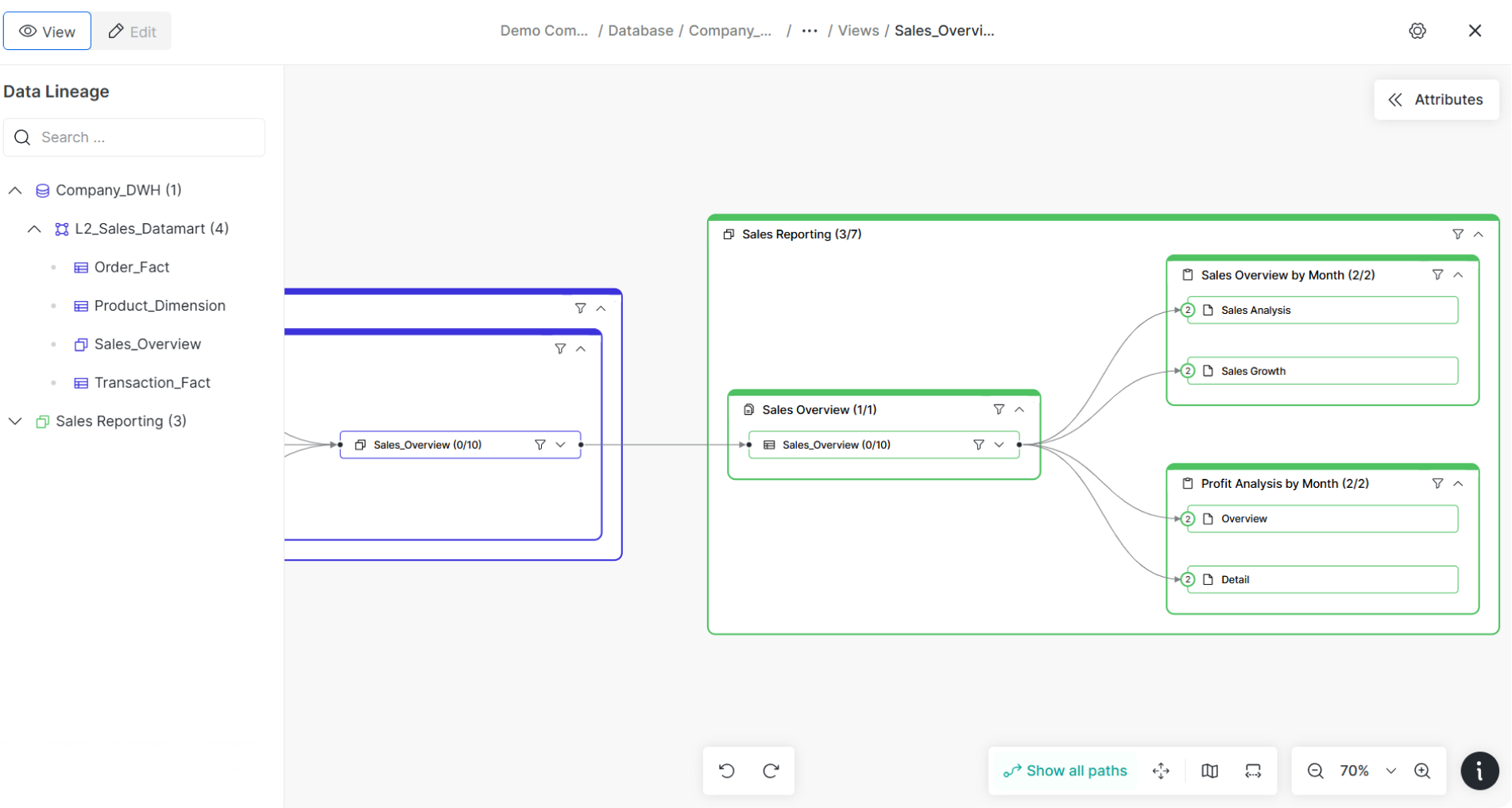The width and height of the screenshot is (1512, 808).
Task: Click the pan/move arrows icon next to Show all paths
Action: (1161, 771)
